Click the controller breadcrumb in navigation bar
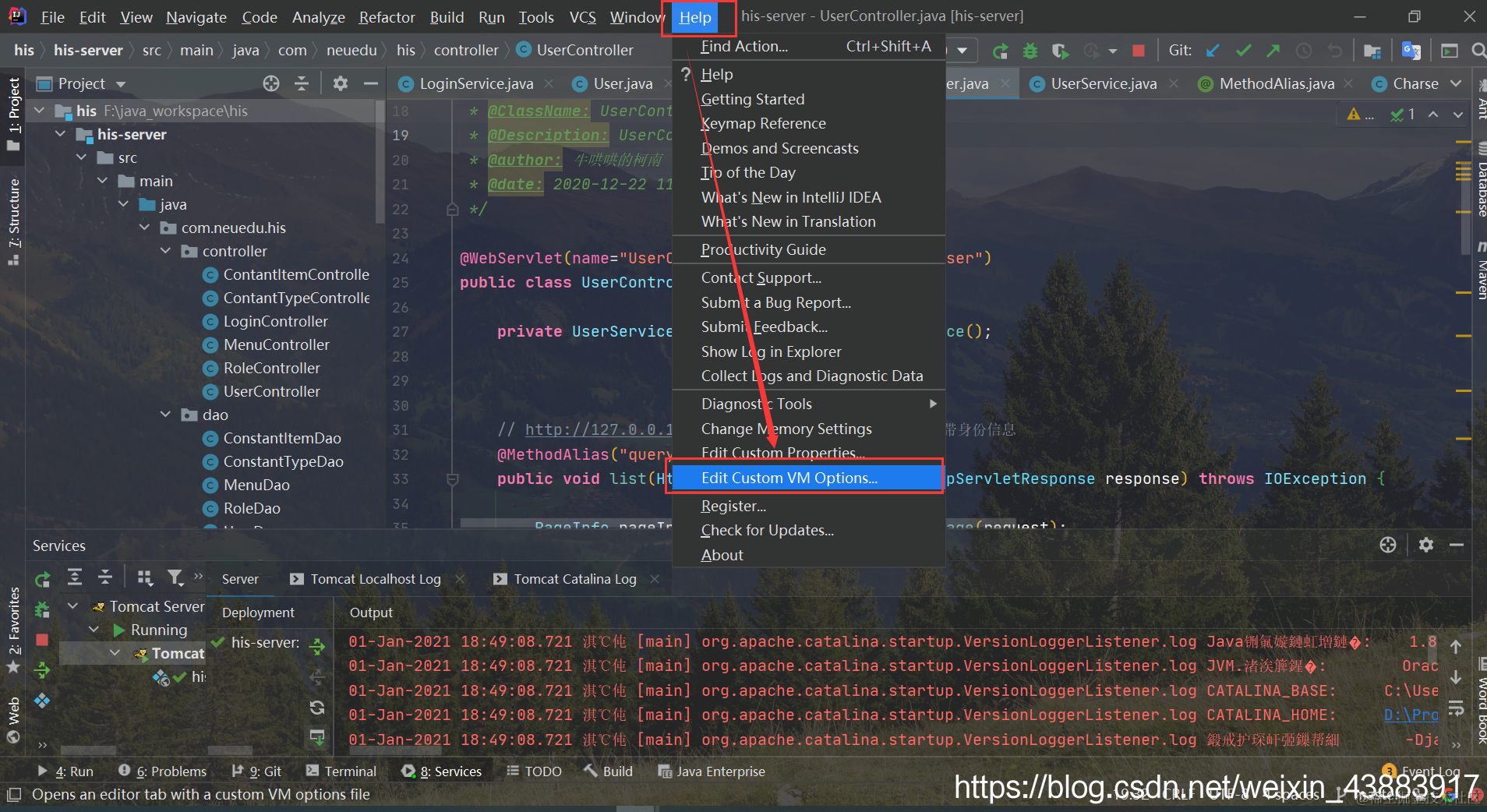Image resolution: width=1487 pixels, height=812 pixels. 466,51
